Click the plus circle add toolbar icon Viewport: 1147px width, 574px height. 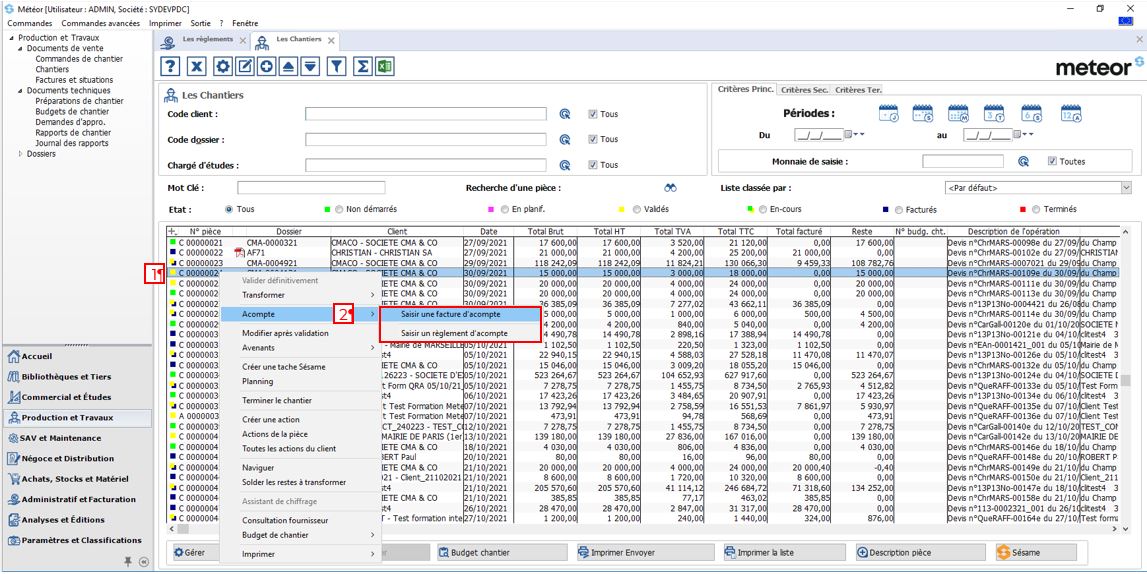[267, 67]
